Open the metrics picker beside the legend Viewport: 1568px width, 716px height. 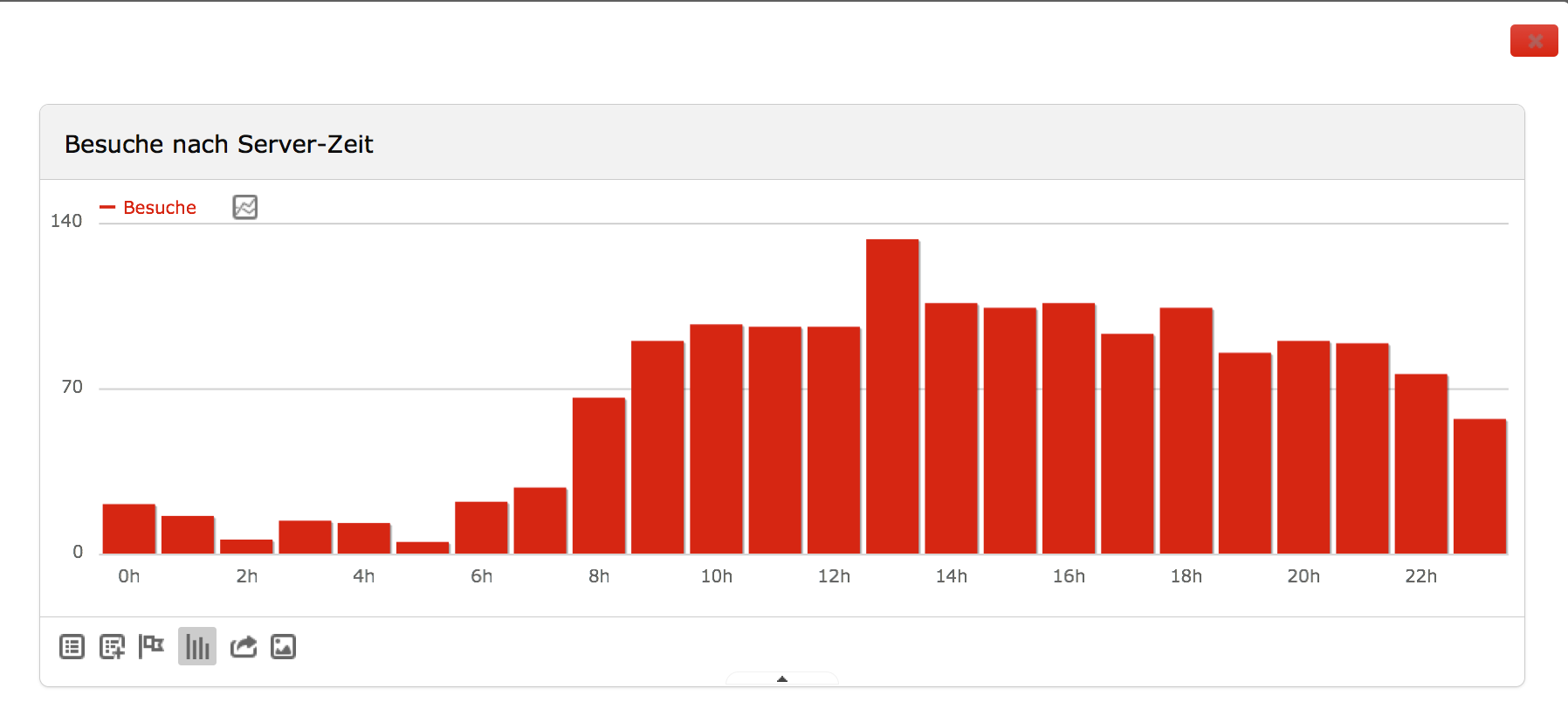click(244, 207)
